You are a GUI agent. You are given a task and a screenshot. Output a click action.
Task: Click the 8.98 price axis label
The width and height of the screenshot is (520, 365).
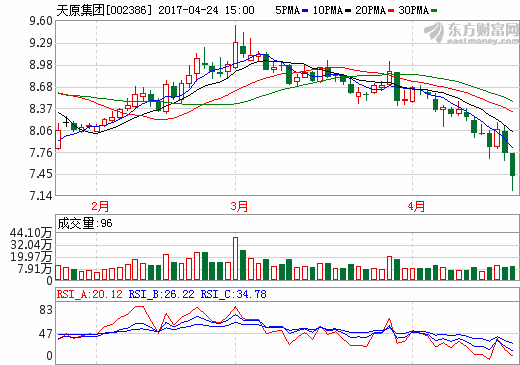(x=41, y=65)
